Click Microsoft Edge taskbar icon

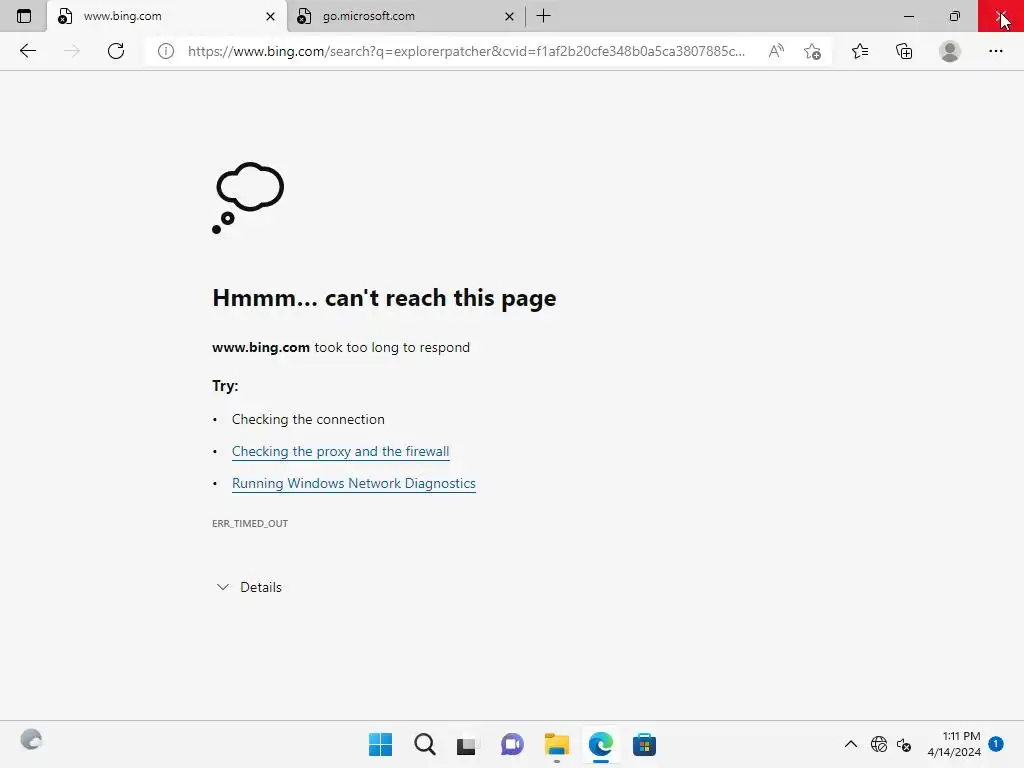(x=600, y=744)
